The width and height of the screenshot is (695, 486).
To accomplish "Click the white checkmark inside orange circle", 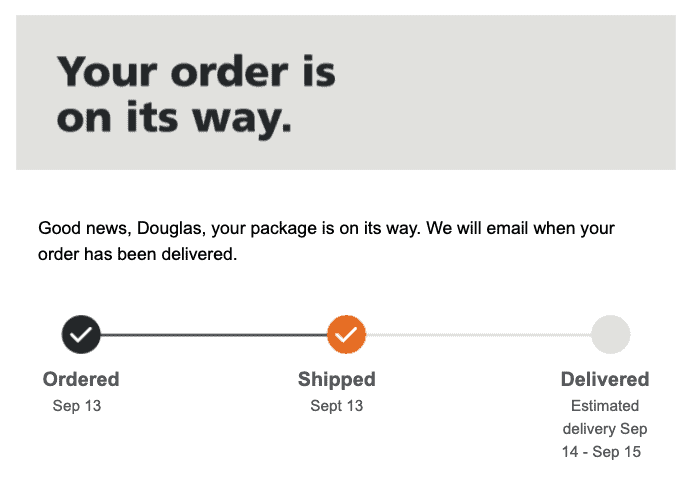I will point(346,334).
